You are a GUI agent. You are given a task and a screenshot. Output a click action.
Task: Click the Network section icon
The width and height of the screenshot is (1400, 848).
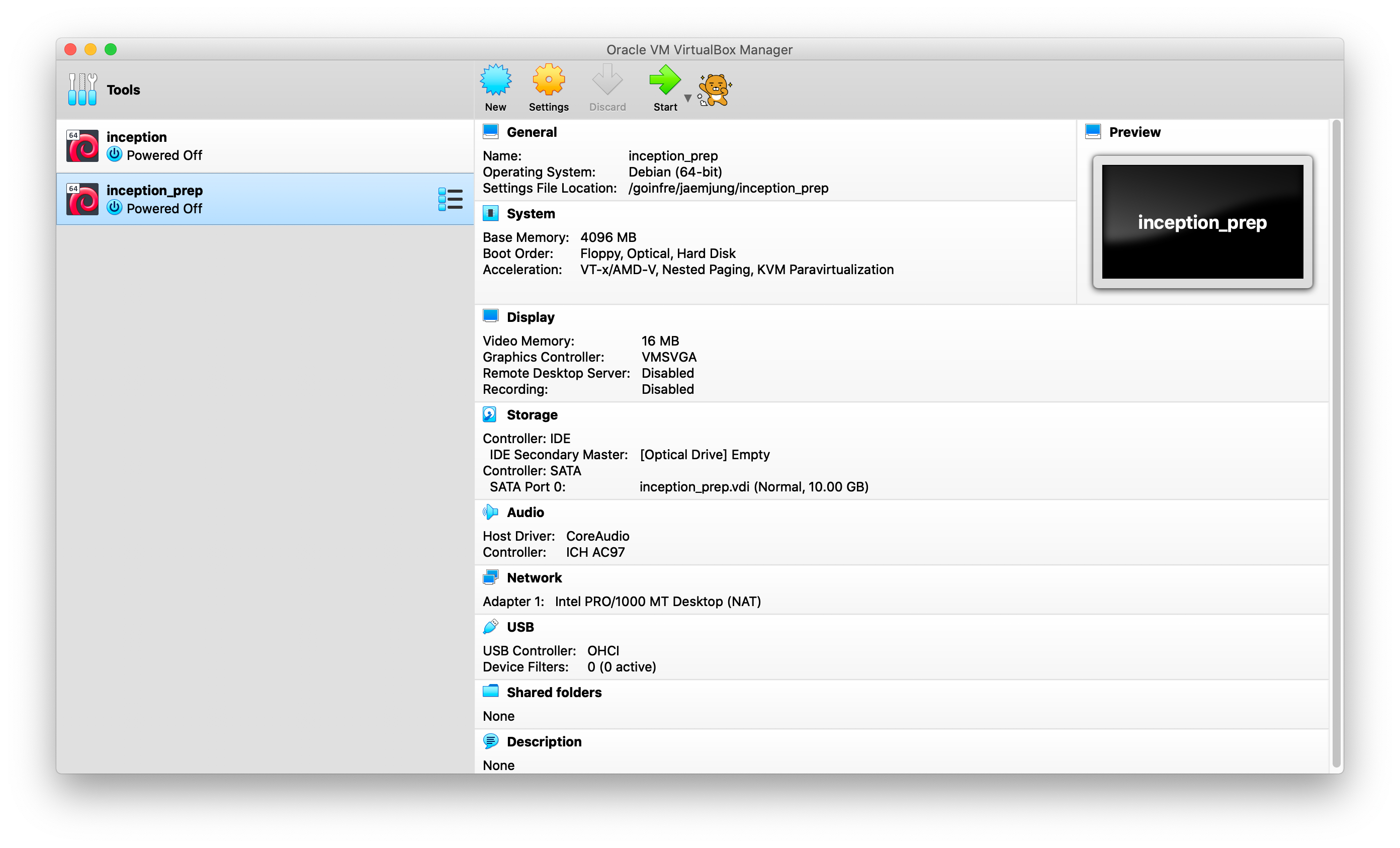(490, 577)
